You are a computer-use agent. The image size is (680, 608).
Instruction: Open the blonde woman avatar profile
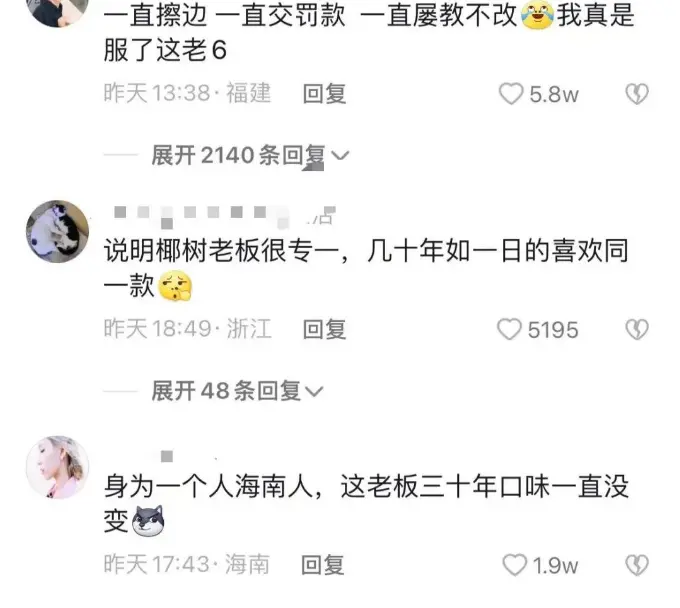point(58,467)
